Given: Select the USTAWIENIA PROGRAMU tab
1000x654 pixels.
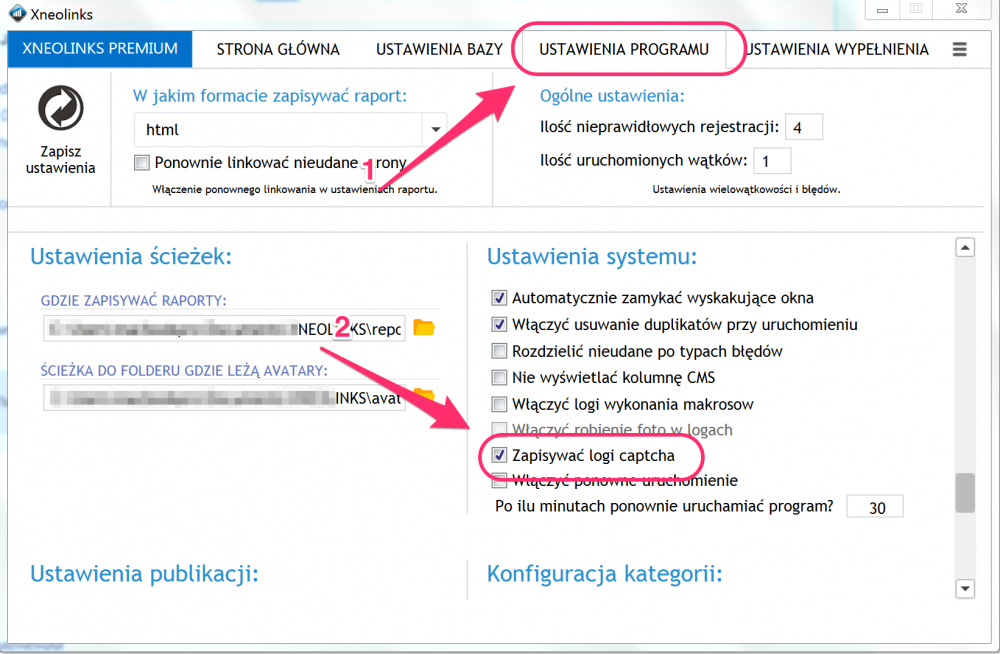Looking at the screenshot, I should tap(624, 50).
